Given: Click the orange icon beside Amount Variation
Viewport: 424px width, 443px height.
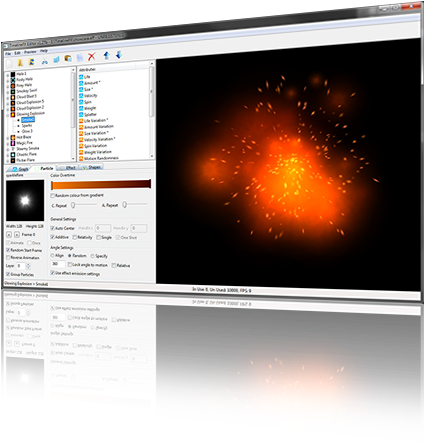Looking at the screenshot, I should pos(81,127).
